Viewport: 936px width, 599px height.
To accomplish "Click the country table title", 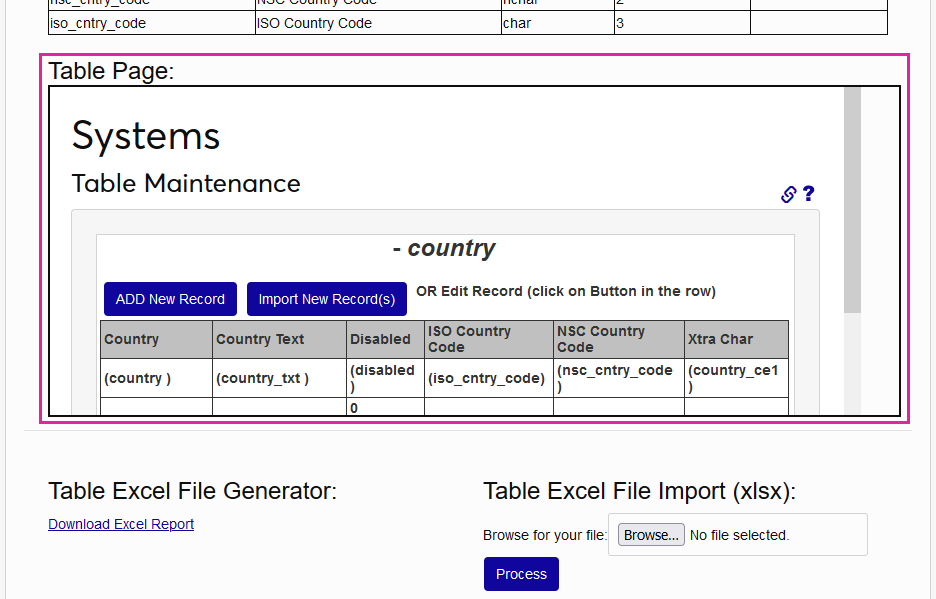I will (444, 248).
